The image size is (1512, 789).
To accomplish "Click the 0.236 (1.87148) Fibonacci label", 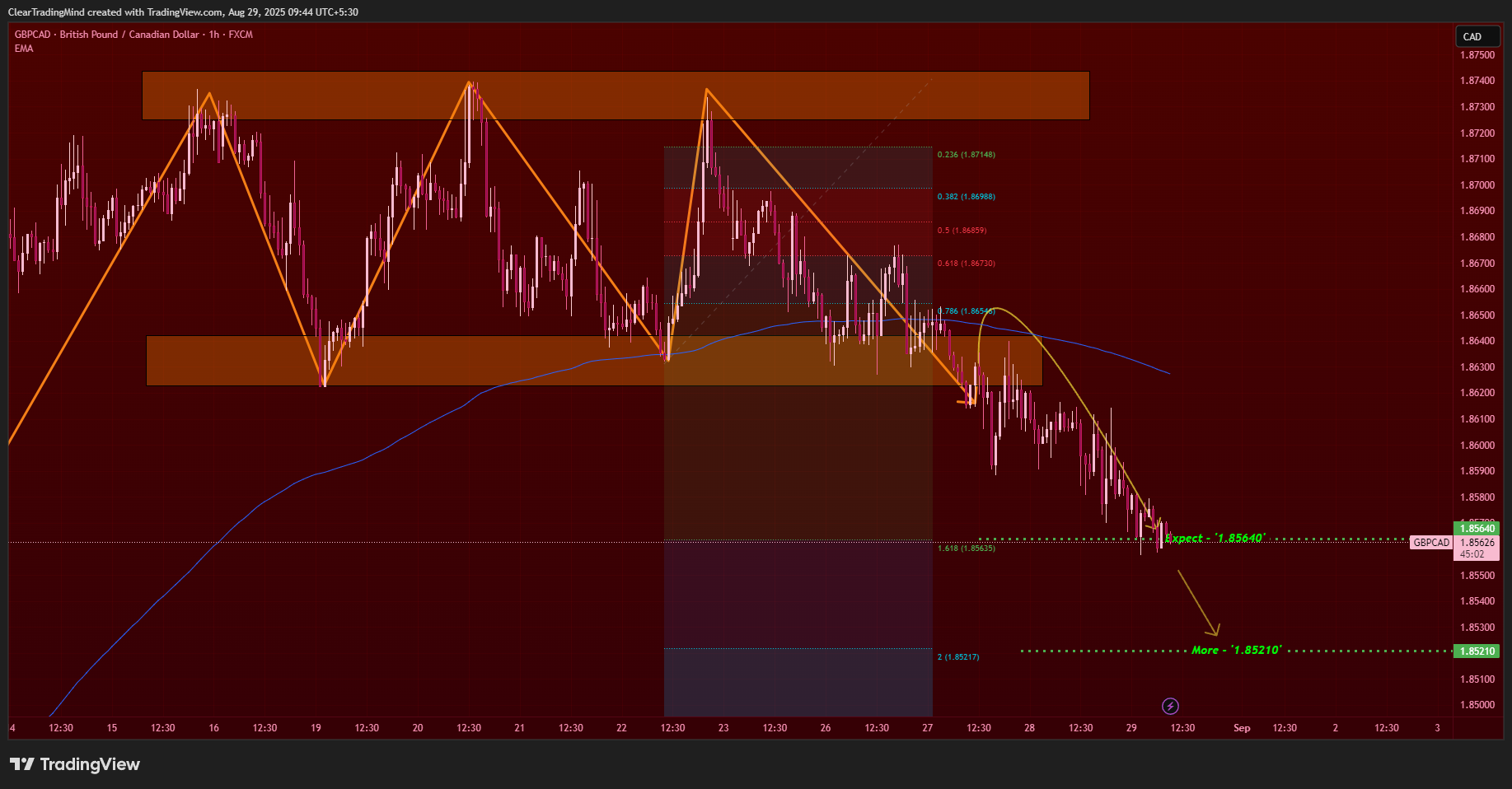I will coord(966,155).
